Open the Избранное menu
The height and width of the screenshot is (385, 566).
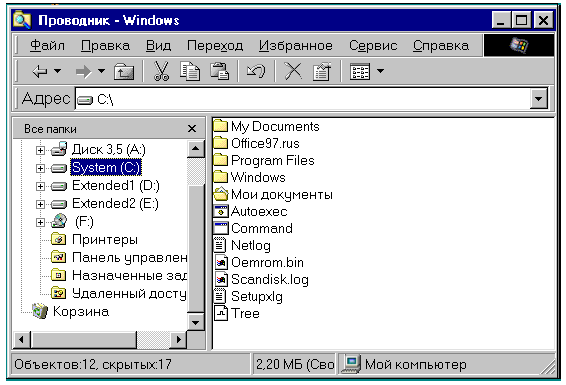pyautogui.click(x=296, y=45)
